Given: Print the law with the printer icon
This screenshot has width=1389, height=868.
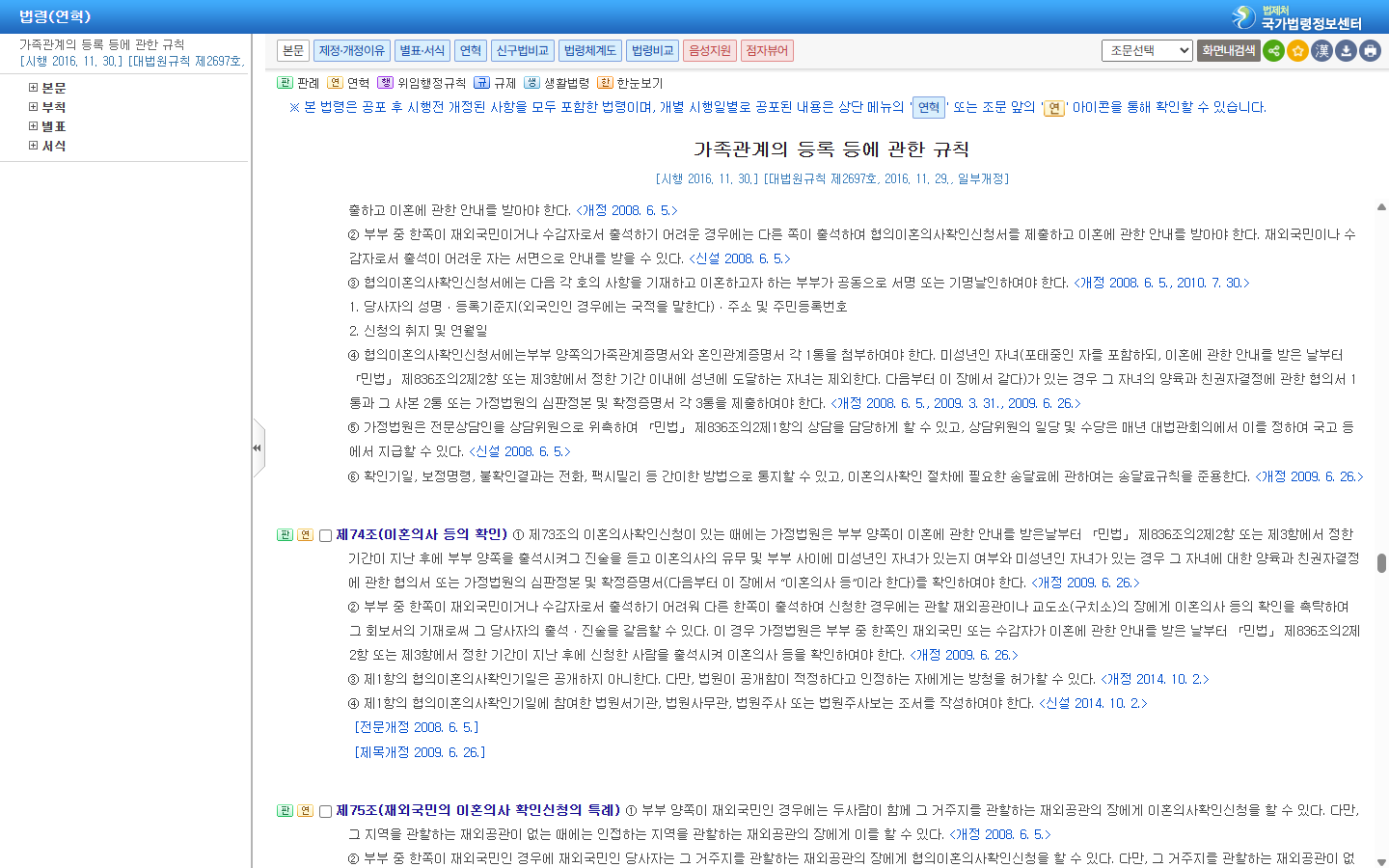Looking at the screenshot, I should (1370, 50).
